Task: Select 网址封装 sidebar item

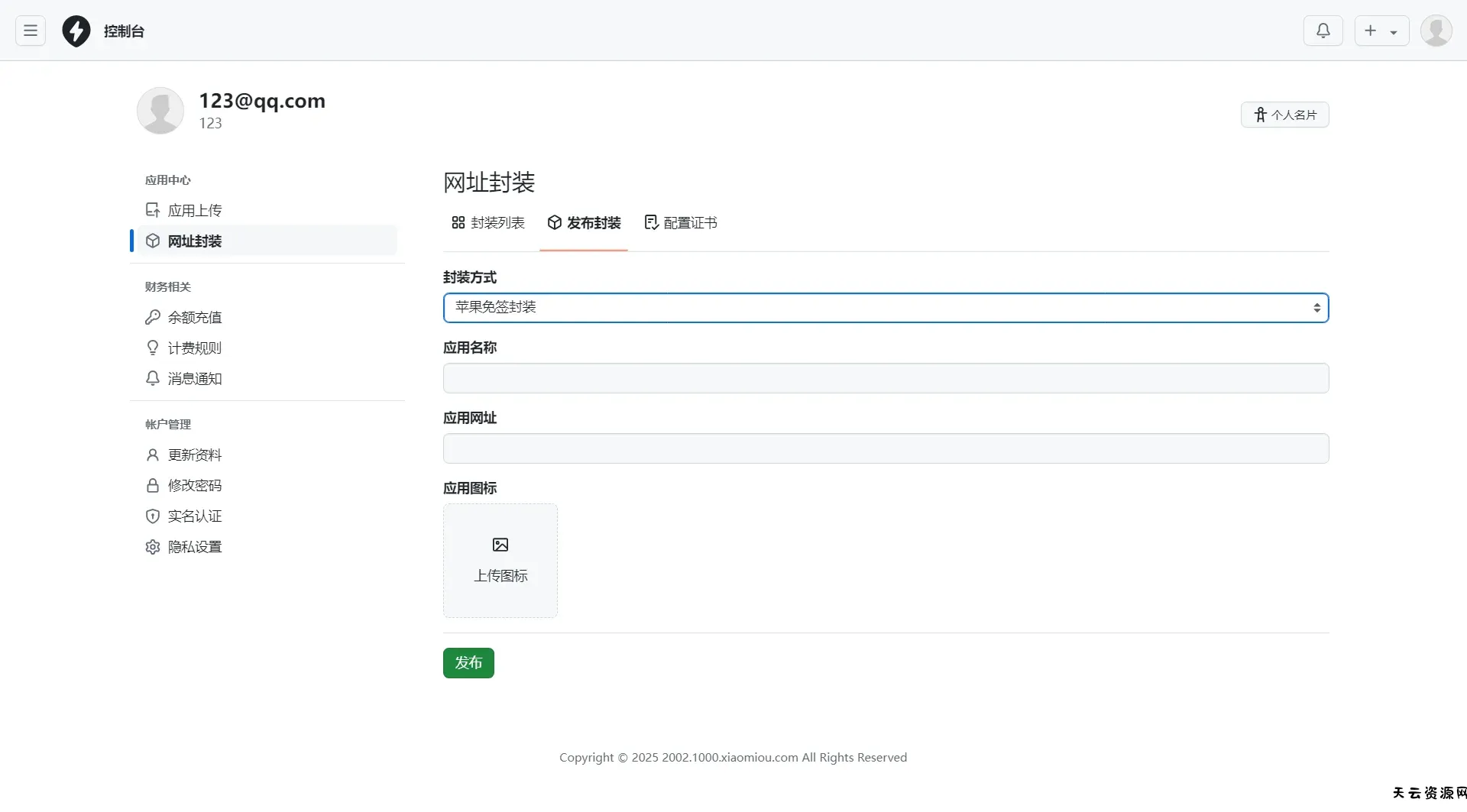Action: 194,241
